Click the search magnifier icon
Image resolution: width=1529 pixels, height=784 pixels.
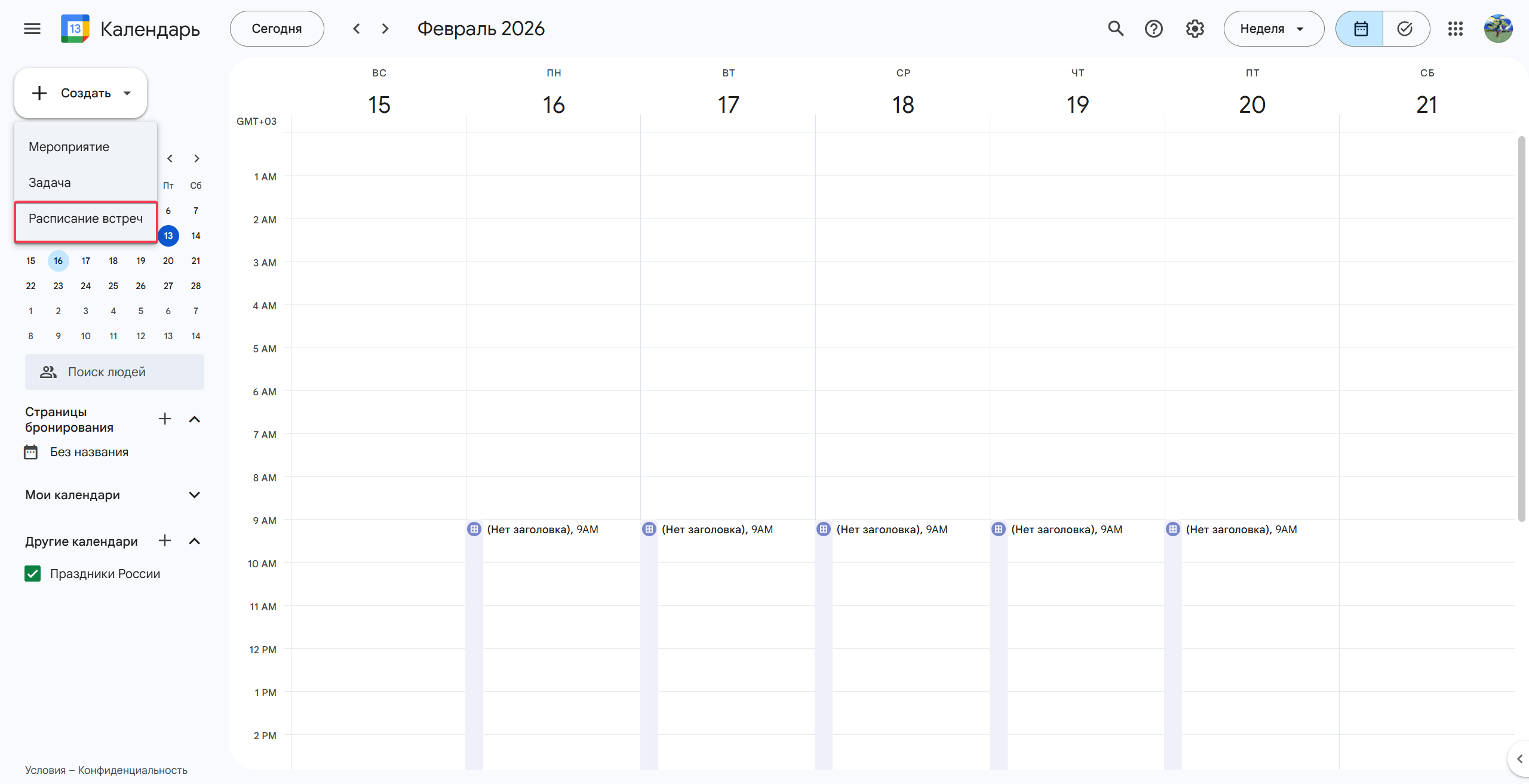1115,29
